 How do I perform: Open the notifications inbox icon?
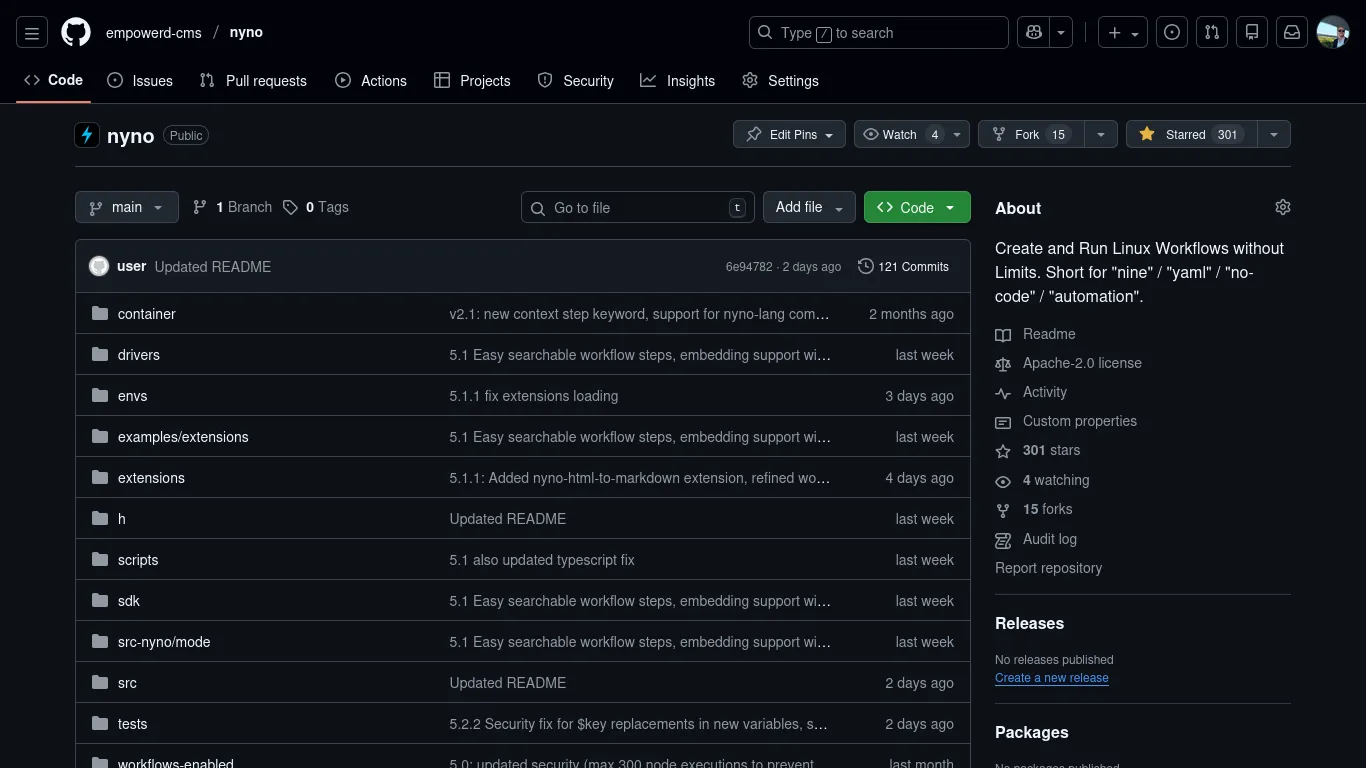click(1292, 33)
